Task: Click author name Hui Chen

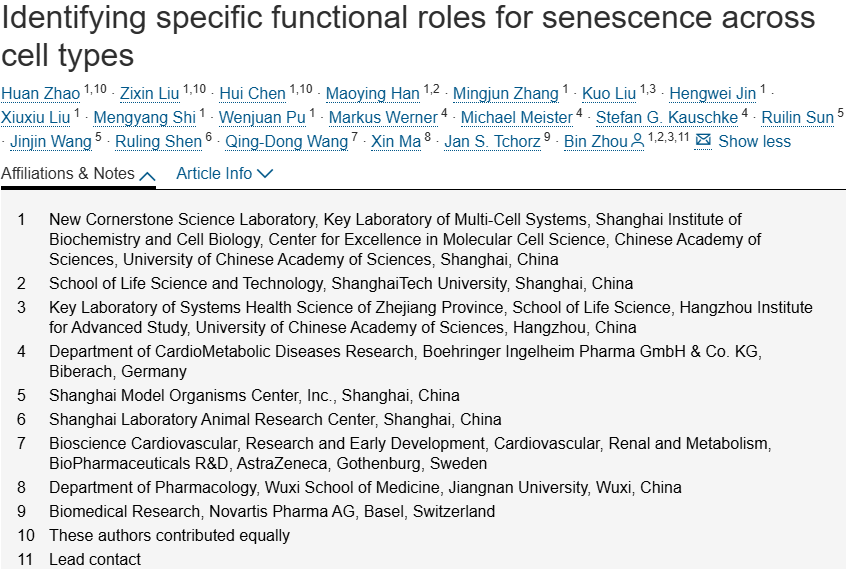Action: click(253, 93)
